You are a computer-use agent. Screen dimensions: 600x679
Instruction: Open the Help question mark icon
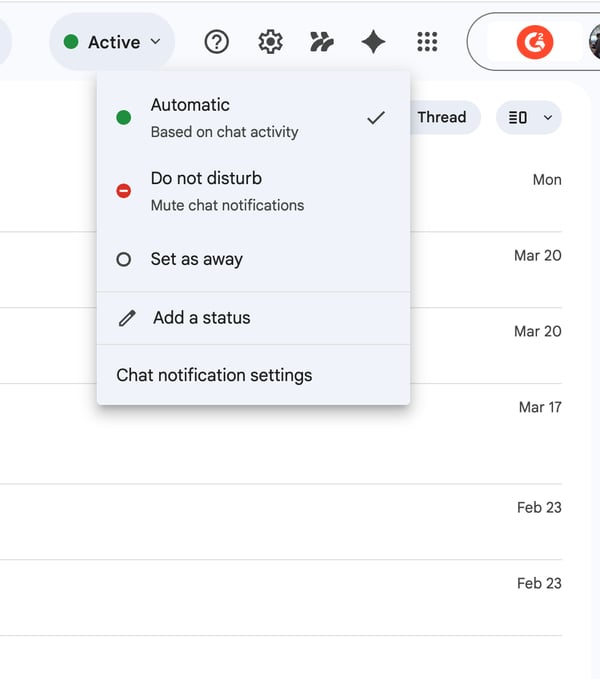click(x=216, y=42)
